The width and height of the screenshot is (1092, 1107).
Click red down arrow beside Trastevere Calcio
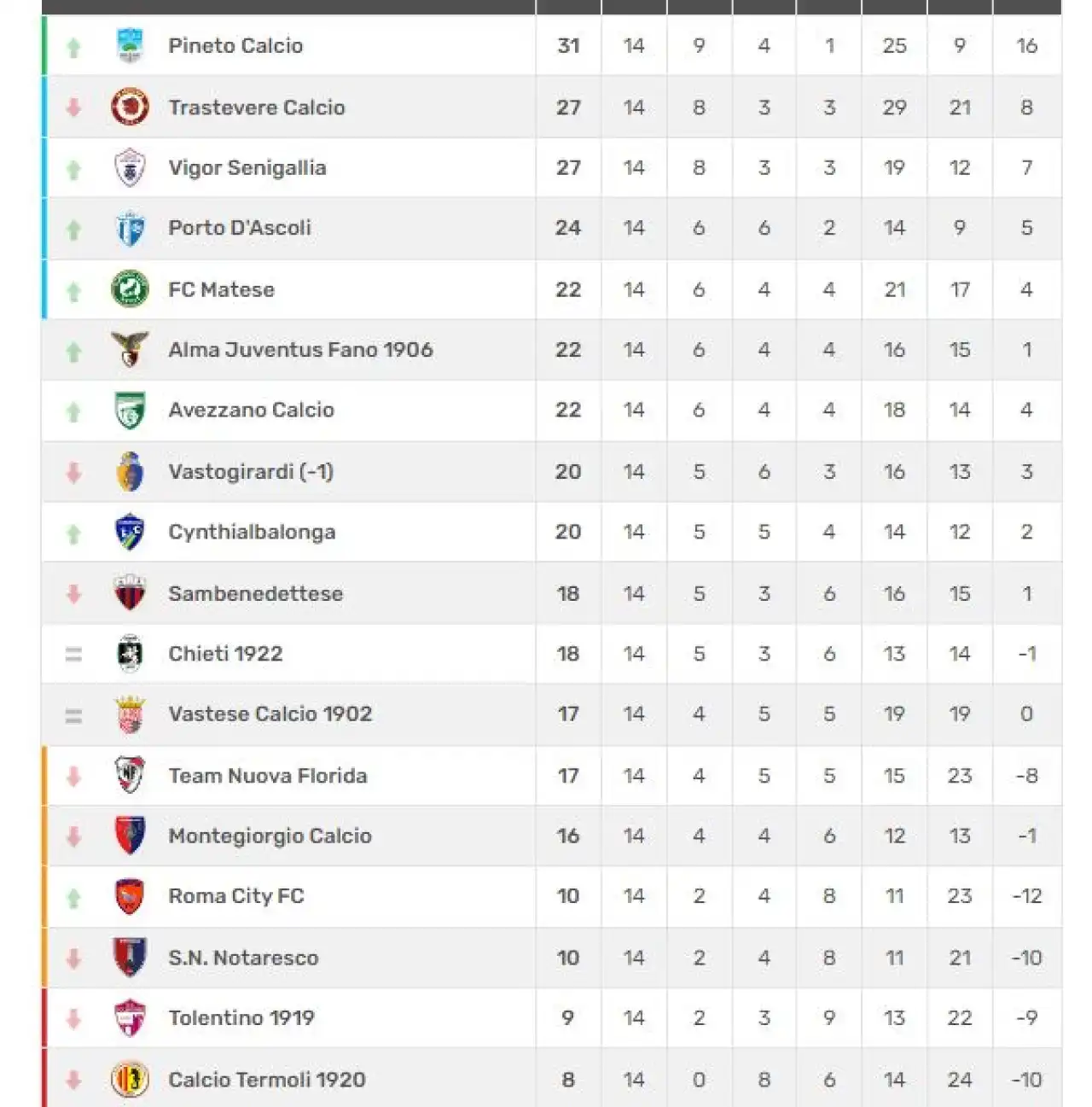pos(73,108)
